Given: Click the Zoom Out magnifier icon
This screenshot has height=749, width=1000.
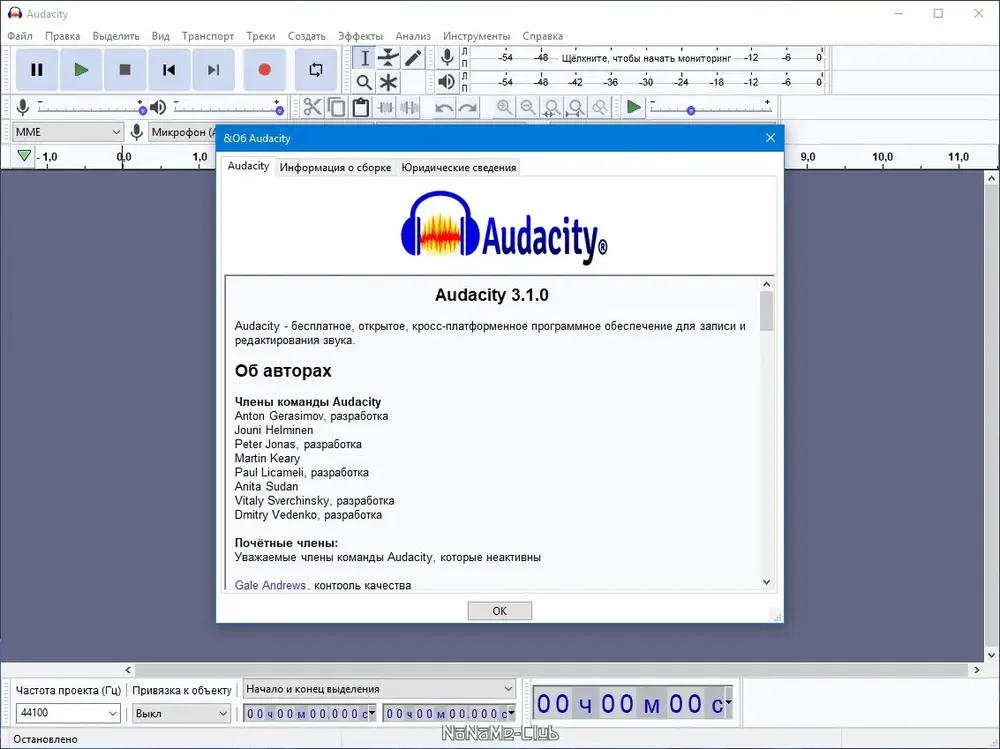Looking at the screenshot, I should tap(528, 107).
